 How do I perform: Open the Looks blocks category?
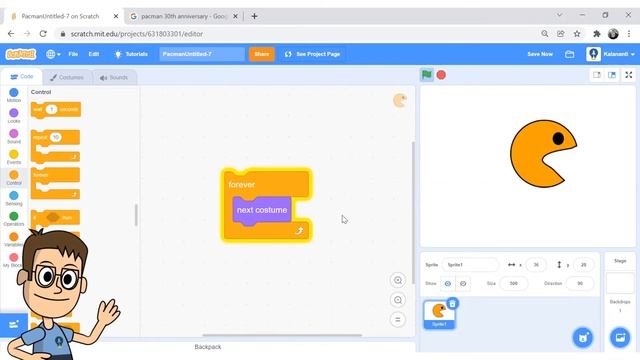pyautogui.click(x=13, y=116)
